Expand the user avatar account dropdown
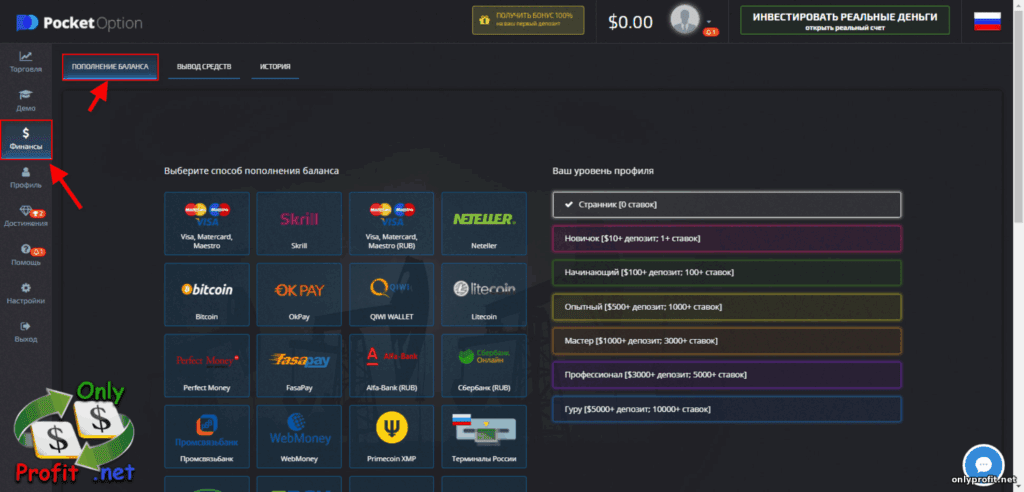The height and width of the screenshot is (492, 1024). click(690, 21)
